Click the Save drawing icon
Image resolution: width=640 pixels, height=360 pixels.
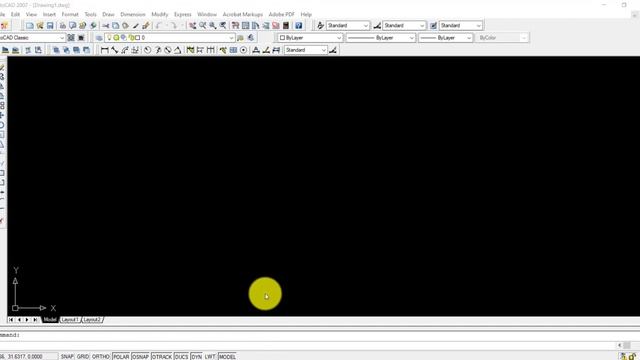pyautogui.click(x=50, y=26)
